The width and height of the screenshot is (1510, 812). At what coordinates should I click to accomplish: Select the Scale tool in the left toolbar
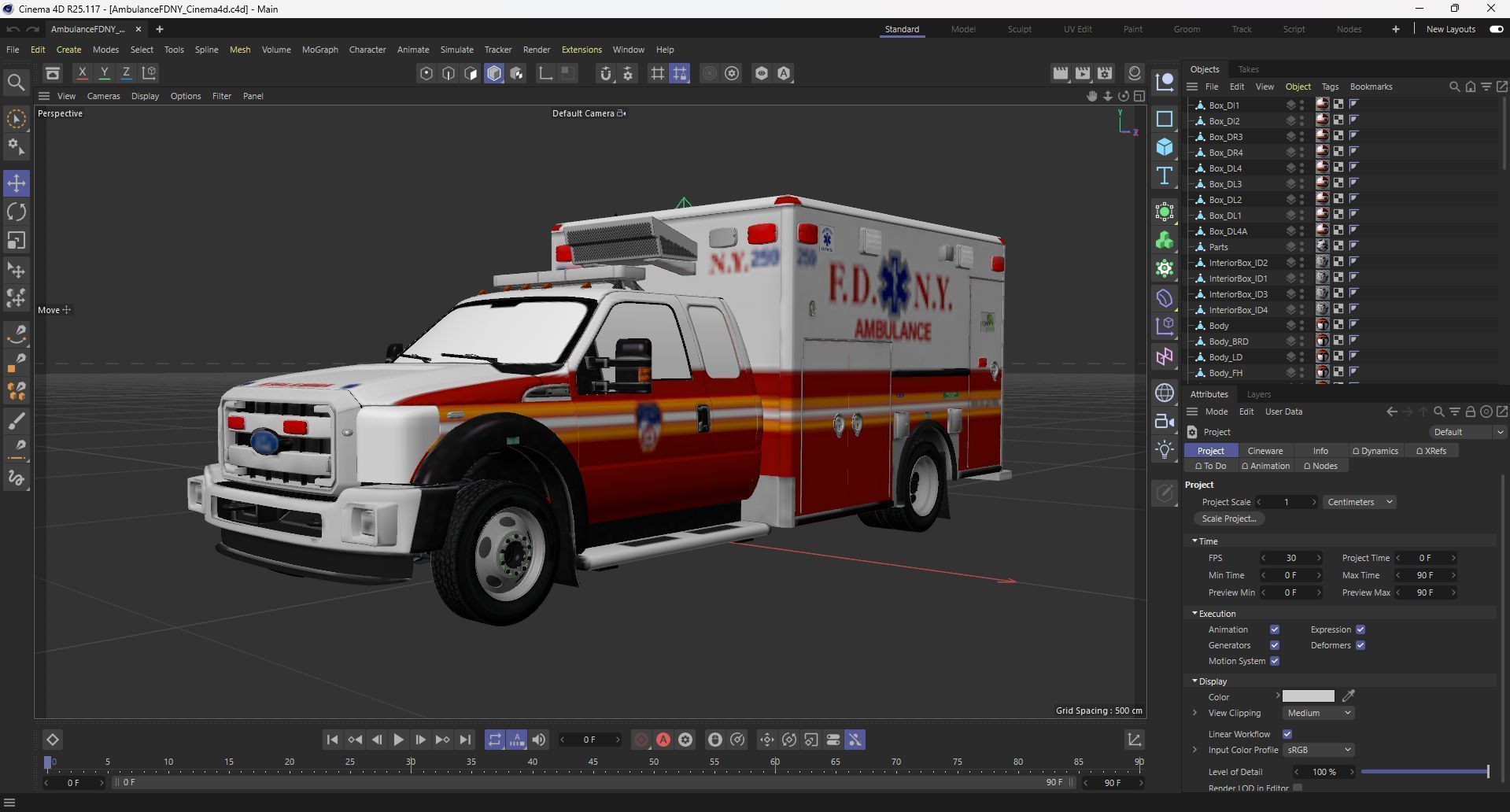point(17,240)
